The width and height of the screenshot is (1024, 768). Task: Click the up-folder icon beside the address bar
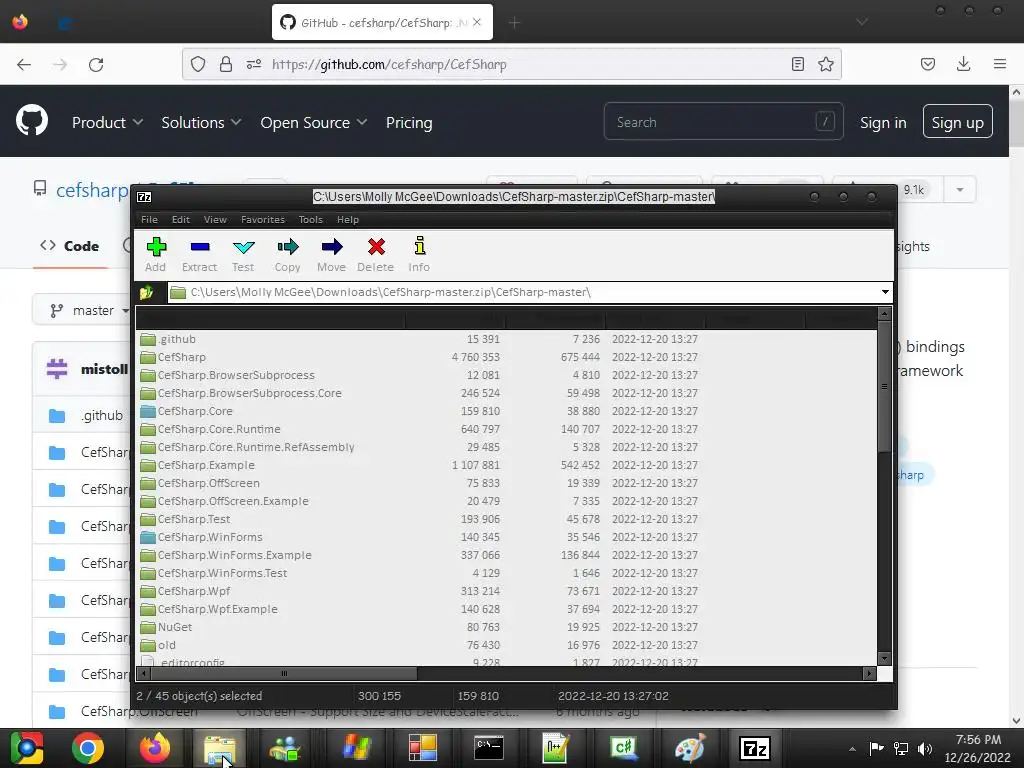146,293
